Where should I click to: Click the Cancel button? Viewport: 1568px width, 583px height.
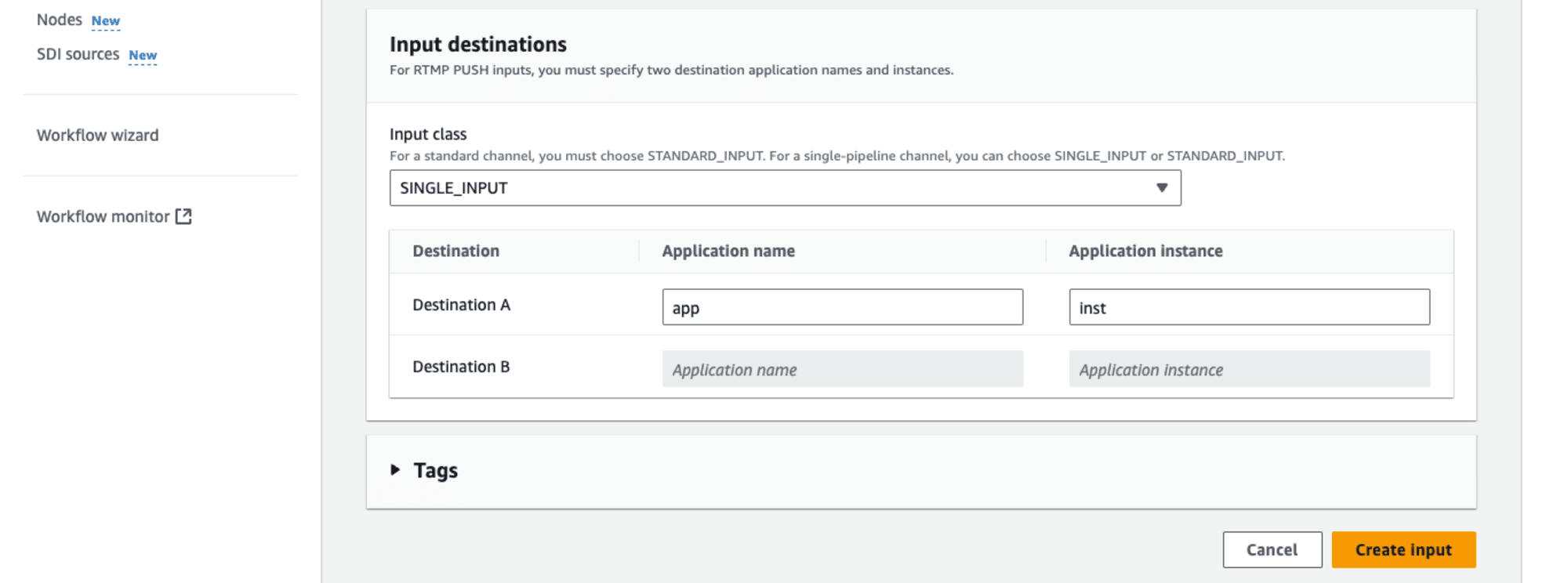click(x=1272, y=550)
